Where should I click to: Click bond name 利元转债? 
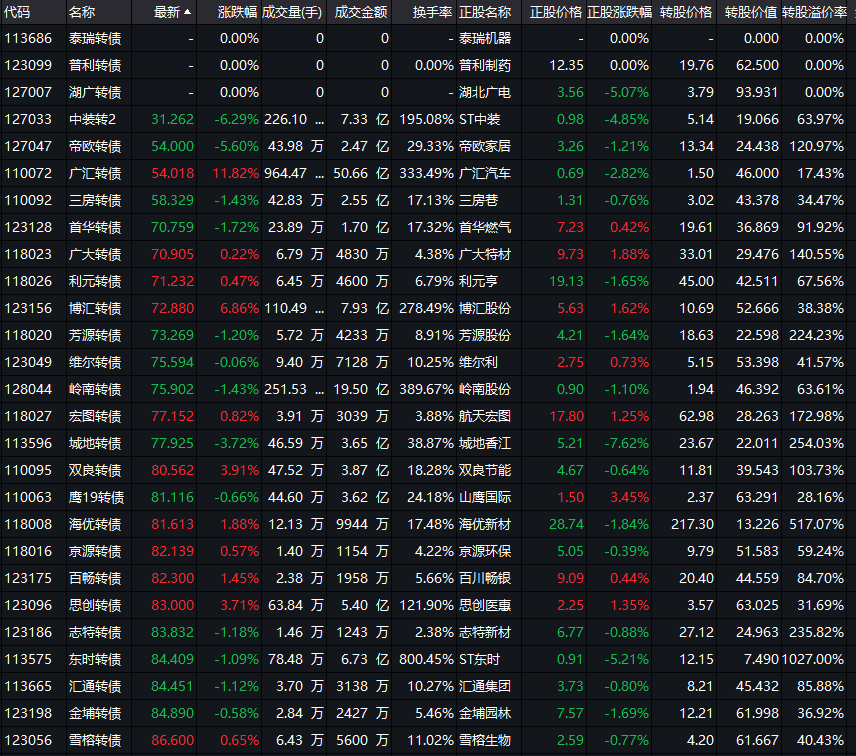(x=95, y=281)
